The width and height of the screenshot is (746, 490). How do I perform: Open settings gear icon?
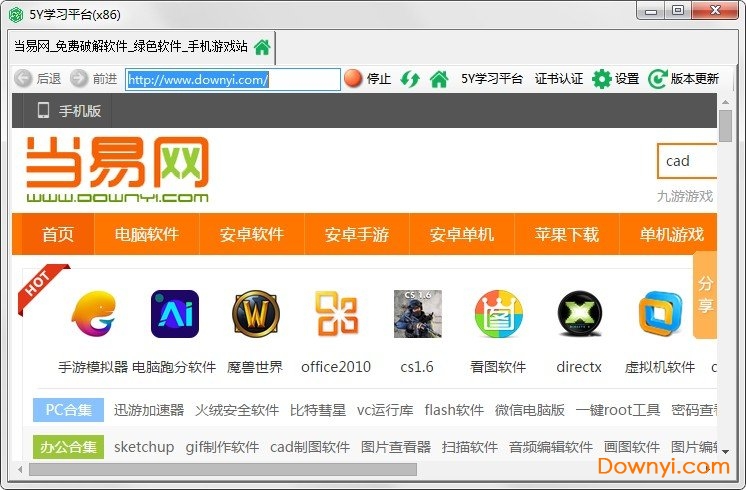[x=601, y=78]
